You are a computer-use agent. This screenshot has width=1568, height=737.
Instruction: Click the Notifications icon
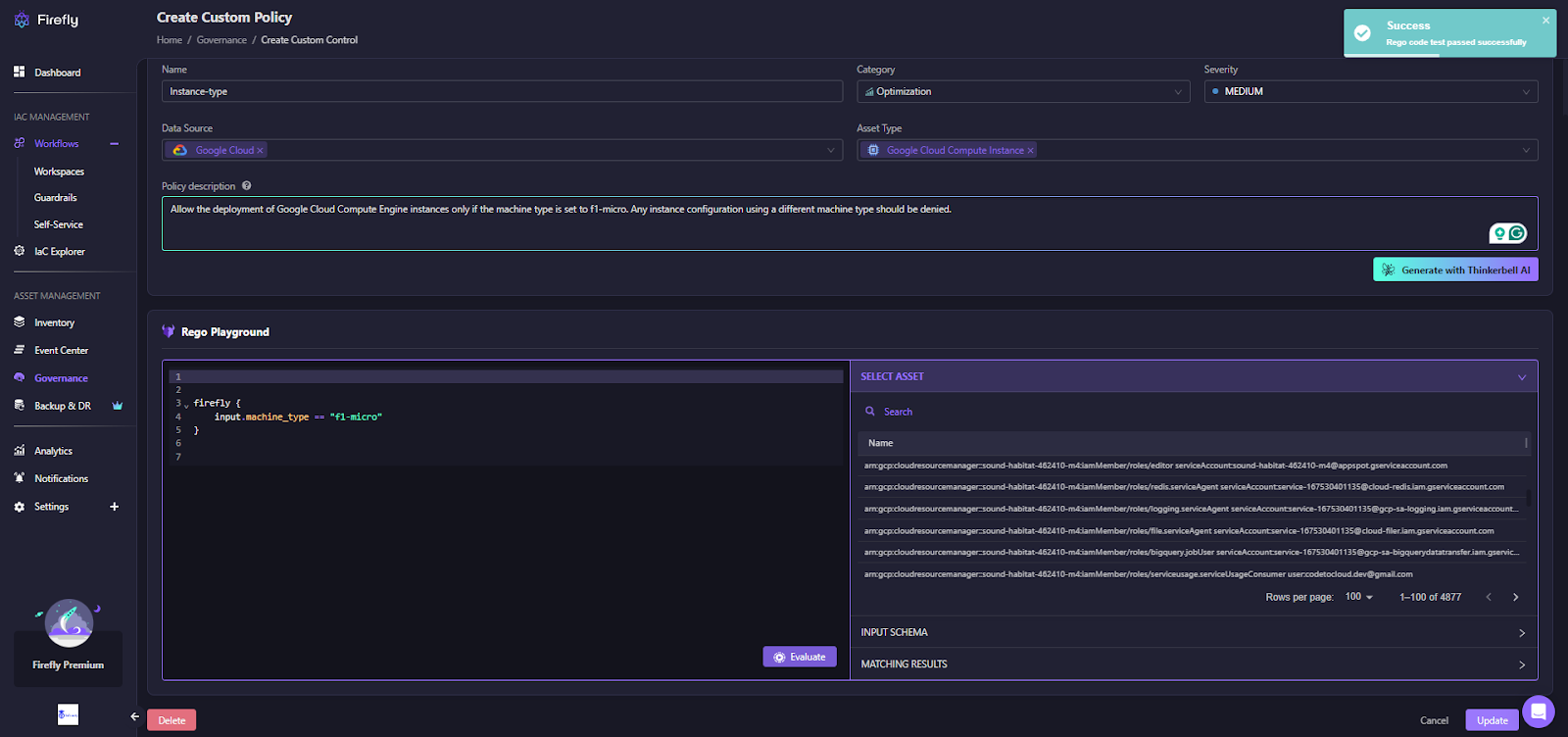(19, 477)
